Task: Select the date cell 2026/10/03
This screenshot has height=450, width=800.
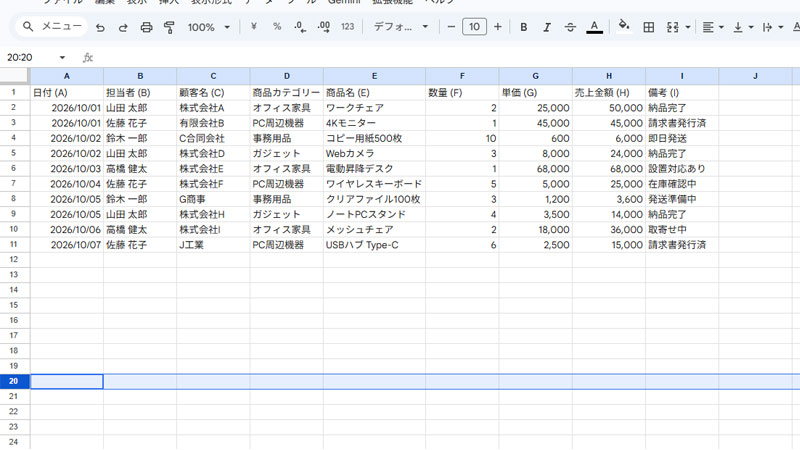Action: [x=67, y=168]
